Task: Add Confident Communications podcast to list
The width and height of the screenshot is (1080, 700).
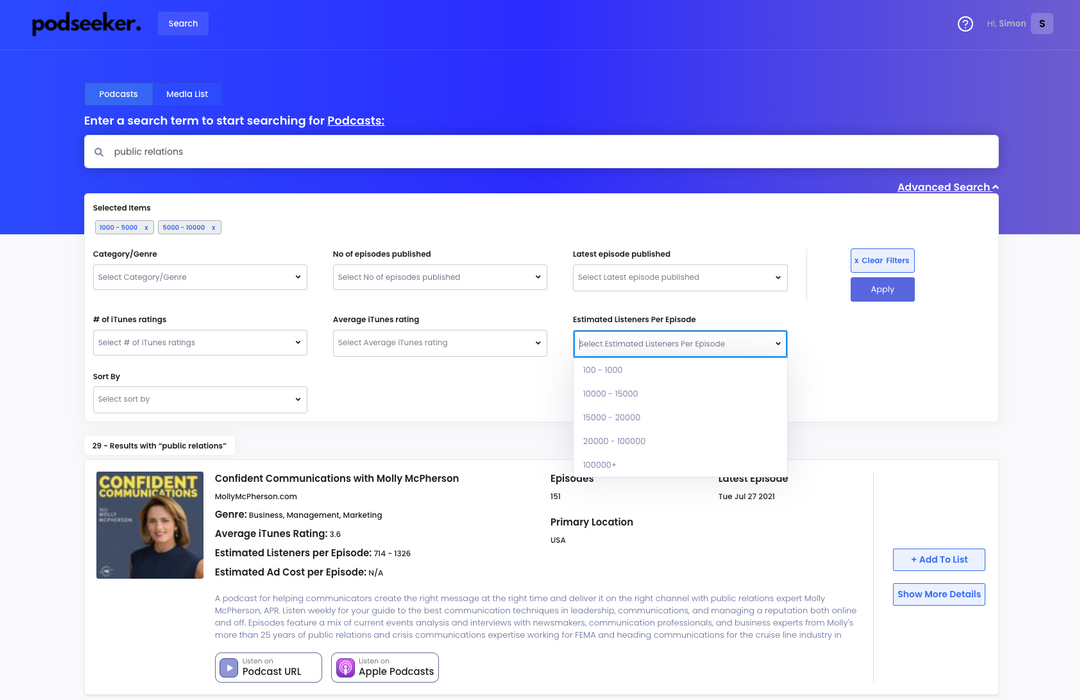Action: click(x=938, y=559)
